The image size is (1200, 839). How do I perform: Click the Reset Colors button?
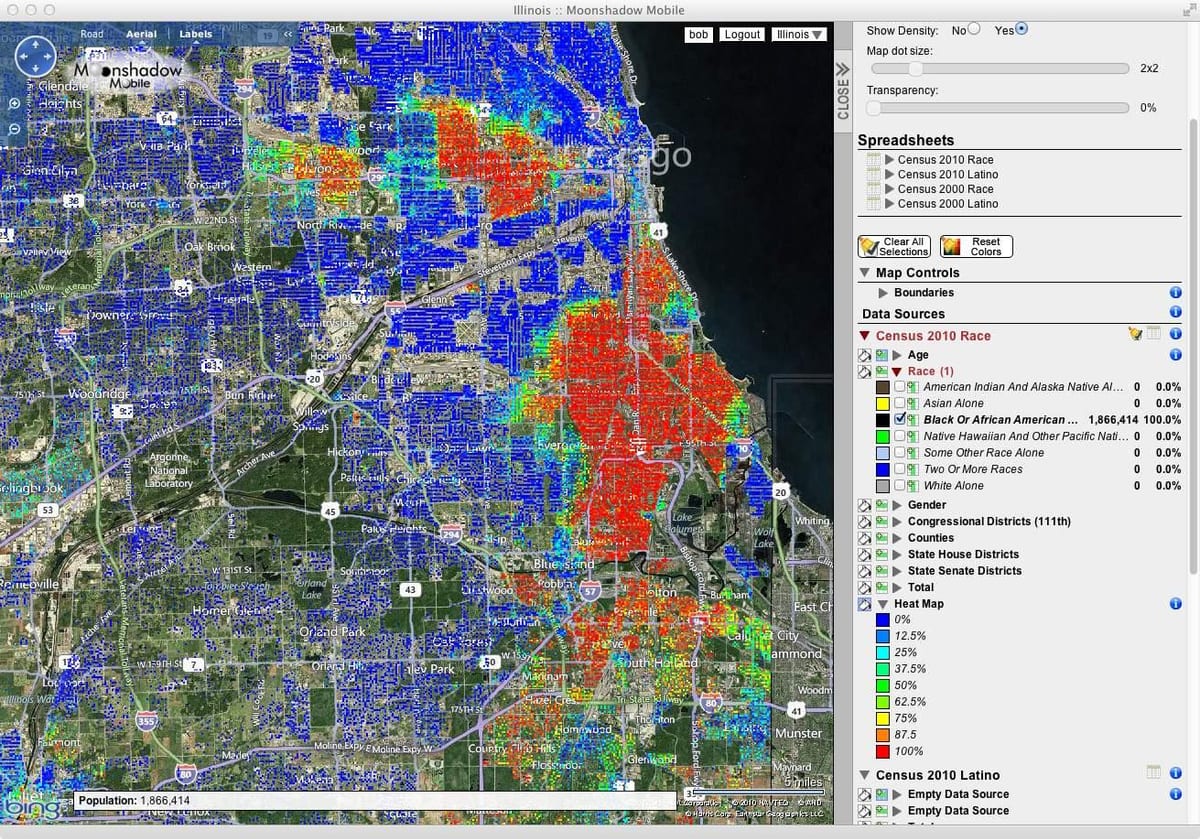tap(976, 247)
